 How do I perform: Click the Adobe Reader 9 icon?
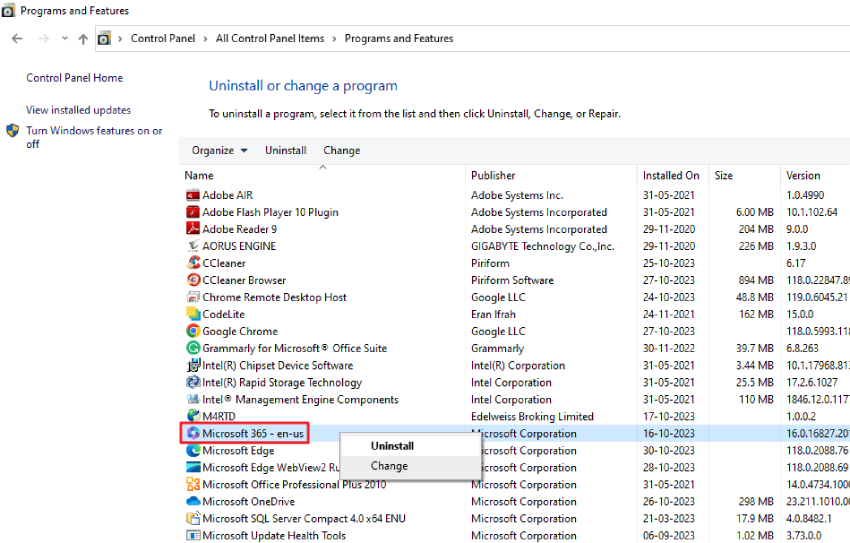point(194,229)
